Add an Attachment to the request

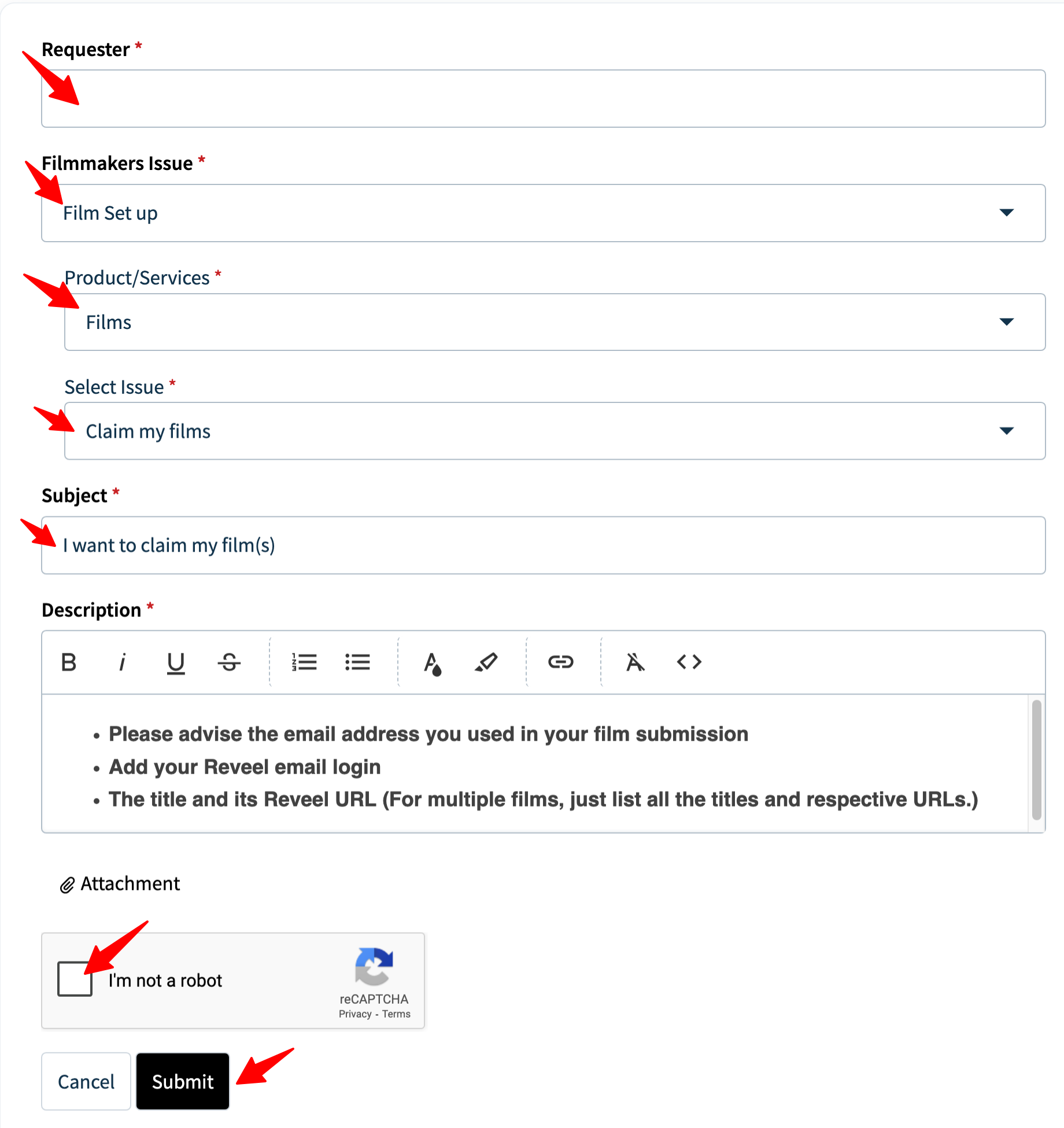point(120,883)
